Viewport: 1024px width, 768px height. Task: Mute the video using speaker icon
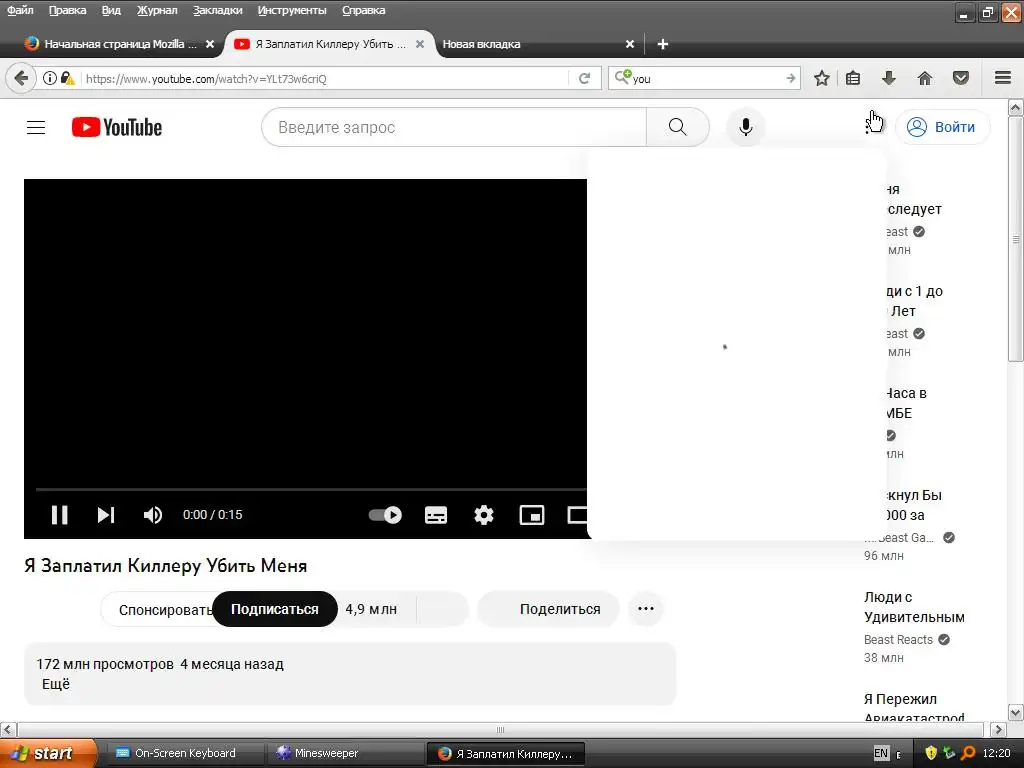pos(152,515)
